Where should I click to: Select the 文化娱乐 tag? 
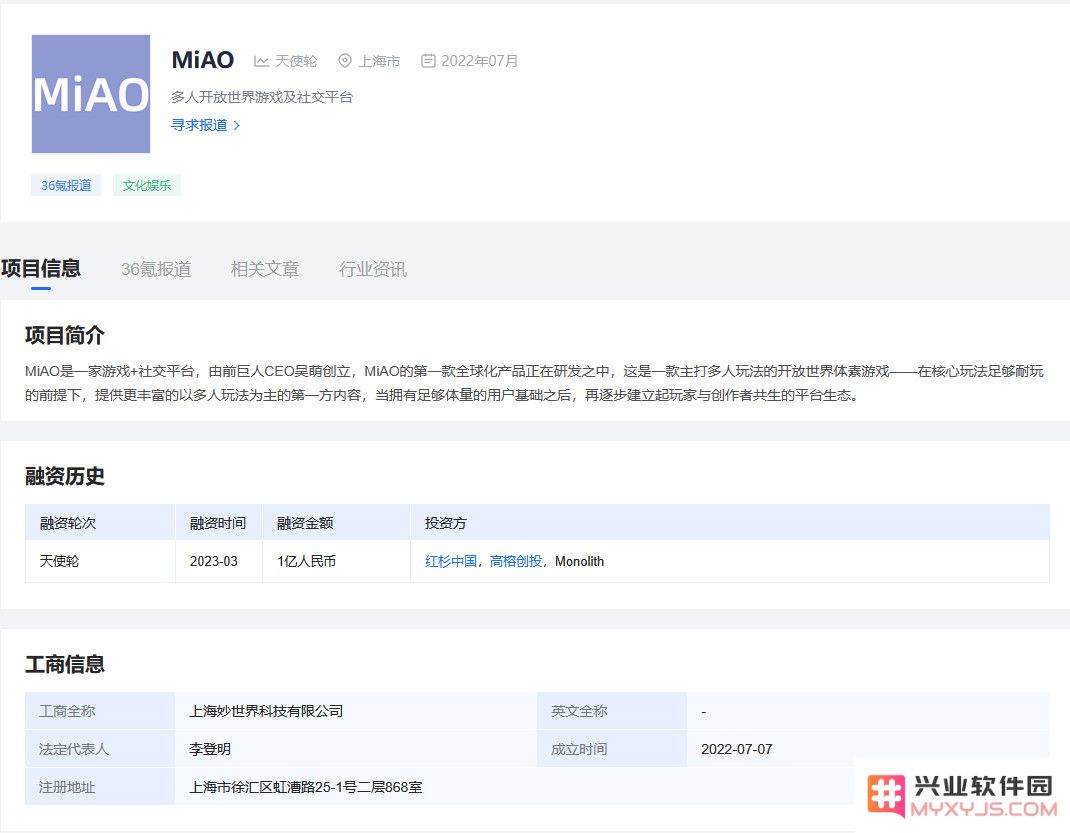point(147,185)
